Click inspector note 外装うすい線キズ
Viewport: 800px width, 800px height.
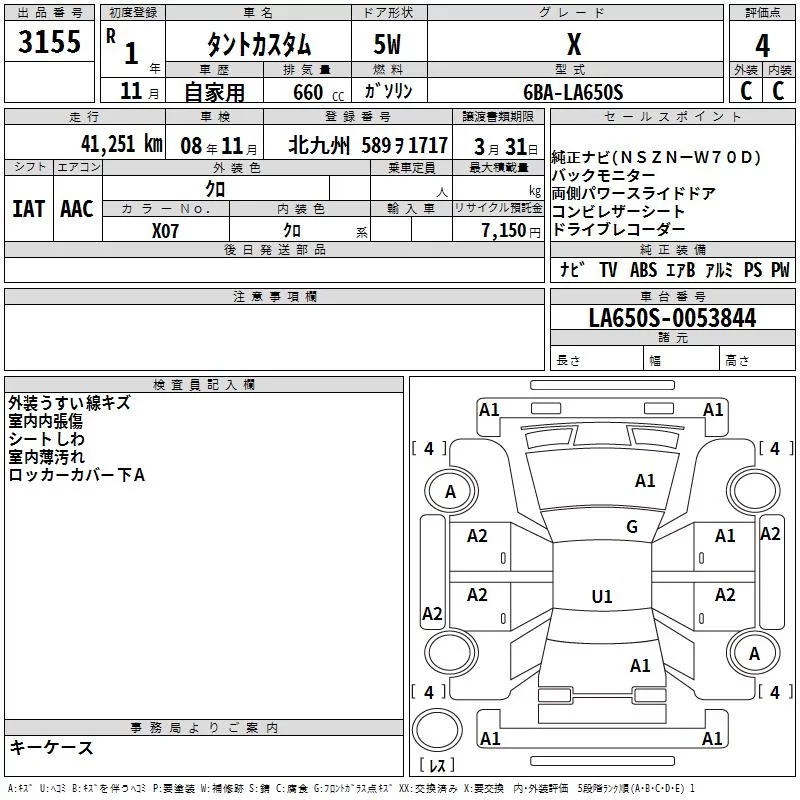(69, 403)
